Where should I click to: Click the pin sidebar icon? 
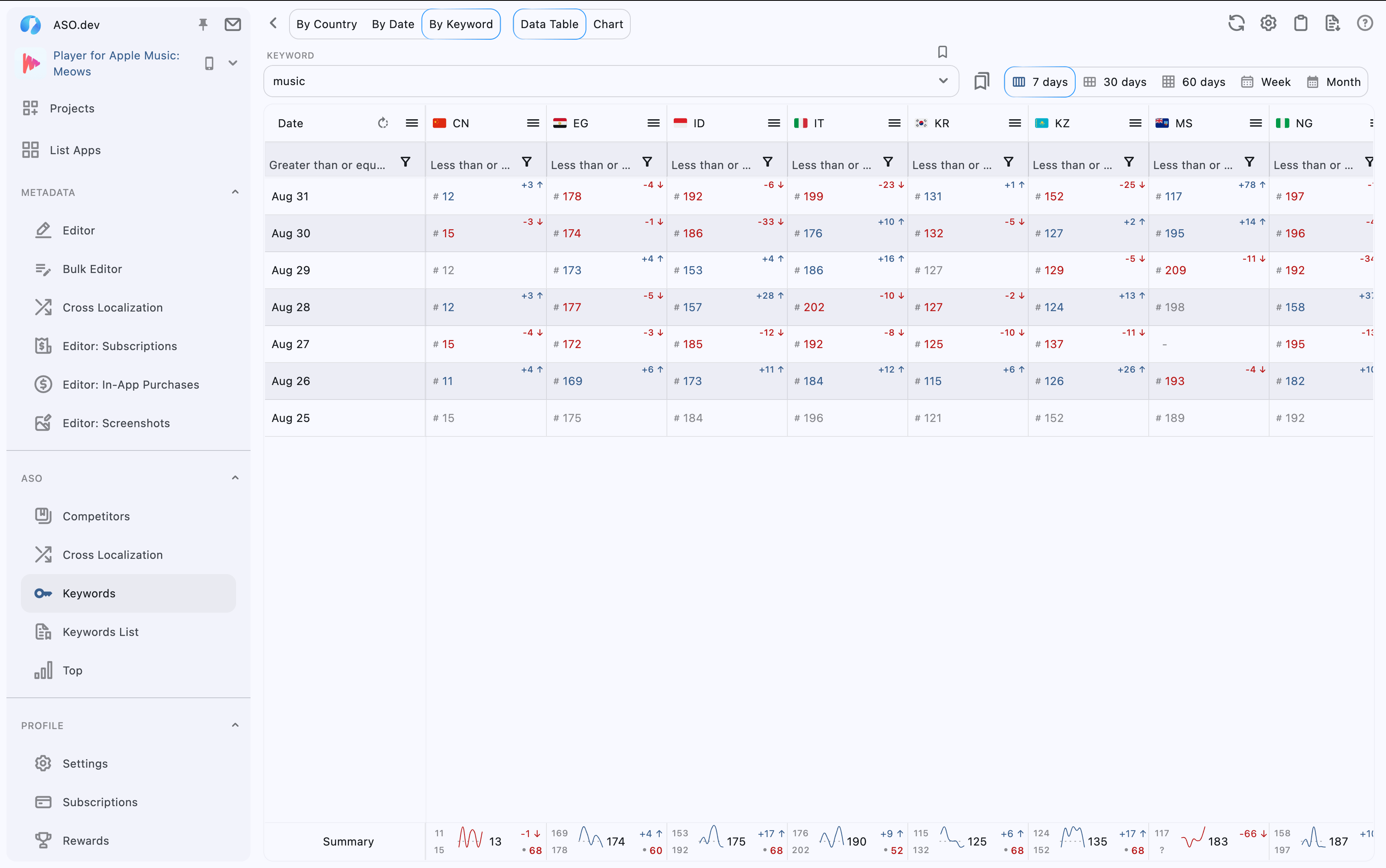coord(203,24)
